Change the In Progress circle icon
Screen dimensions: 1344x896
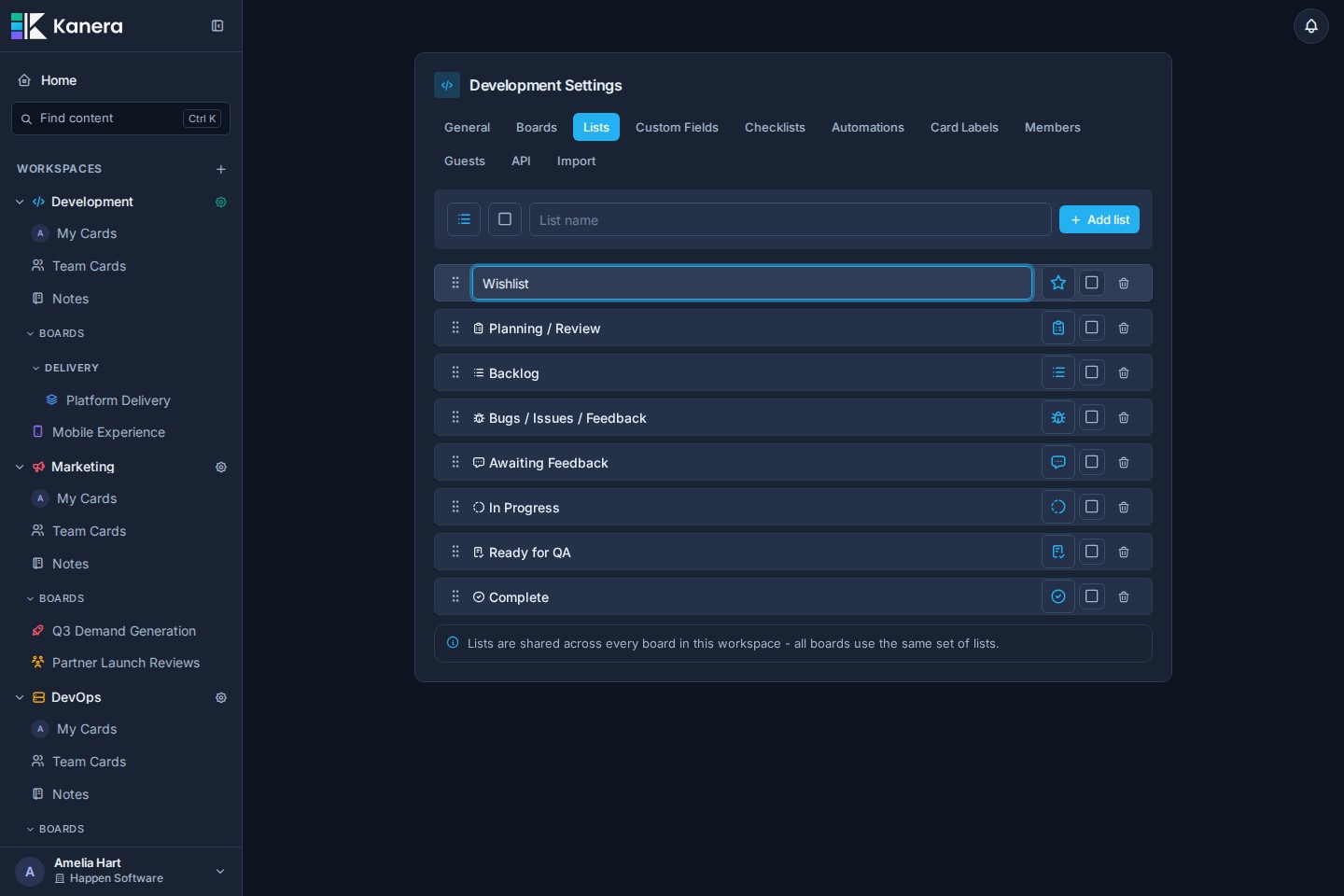click(x=1058, y=507)
